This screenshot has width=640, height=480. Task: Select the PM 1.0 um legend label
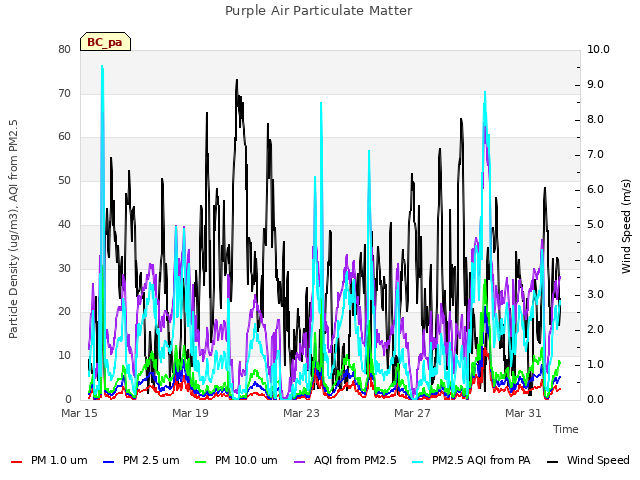pos(59,460)
